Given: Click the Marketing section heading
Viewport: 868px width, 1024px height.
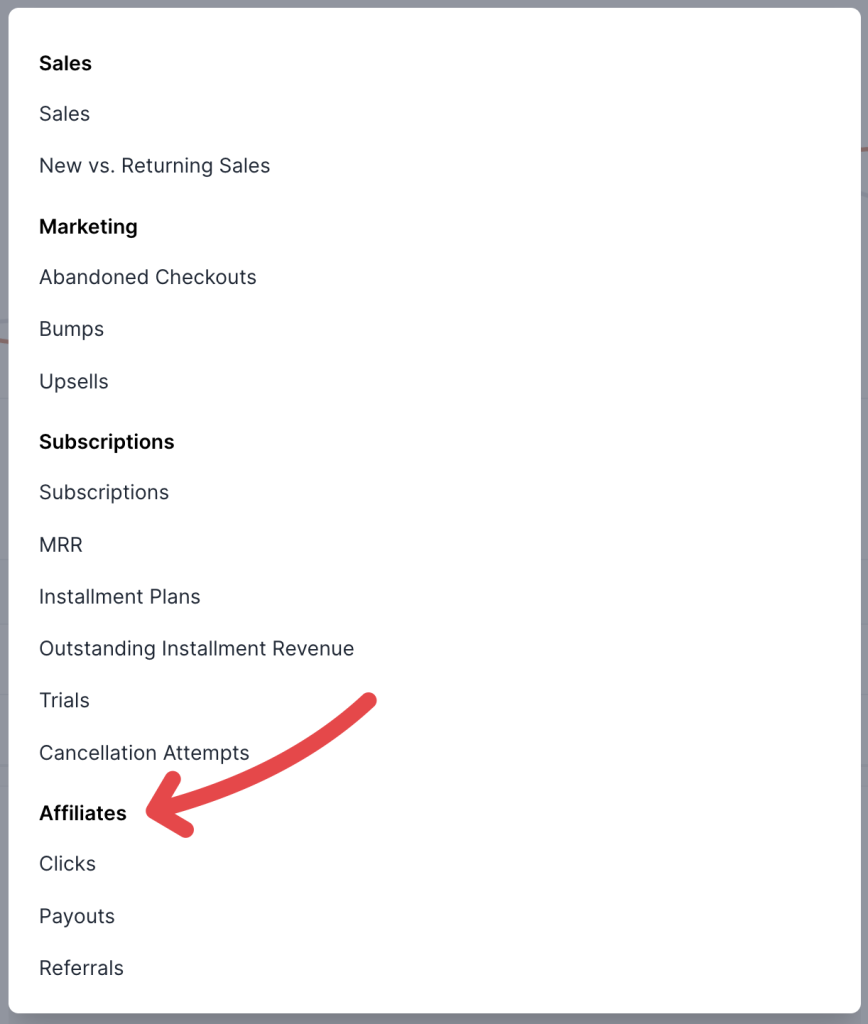Looking at the screenshot, I should 88,227.
